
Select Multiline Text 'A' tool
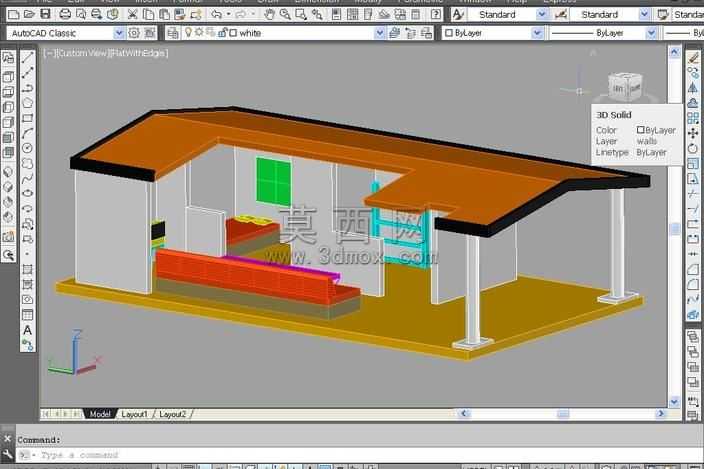click(x=27, y=330)
